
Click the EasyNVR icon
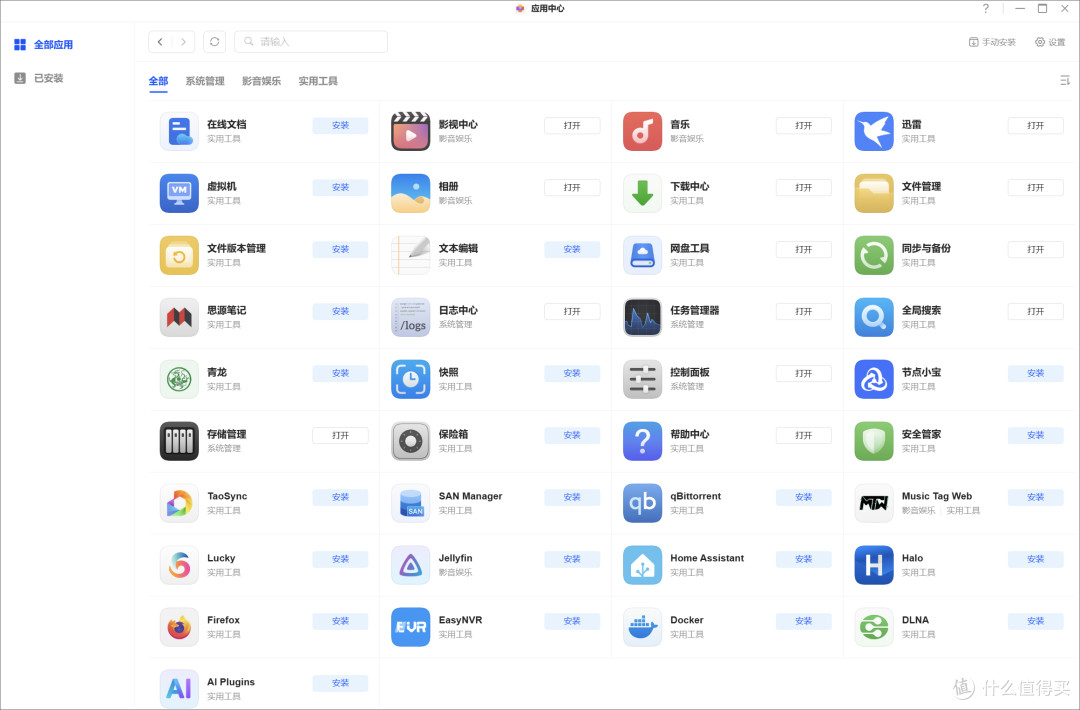411,627
